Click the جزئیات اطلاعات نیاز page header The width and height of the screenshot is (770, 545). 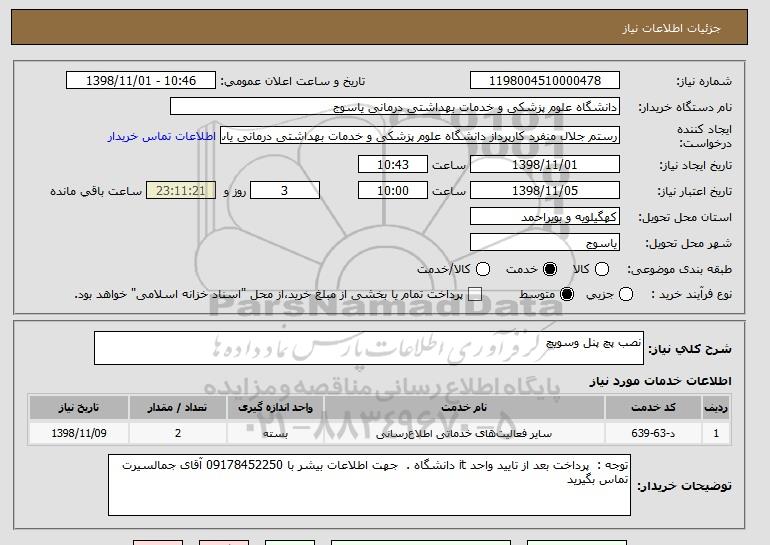tap(671, 28)
